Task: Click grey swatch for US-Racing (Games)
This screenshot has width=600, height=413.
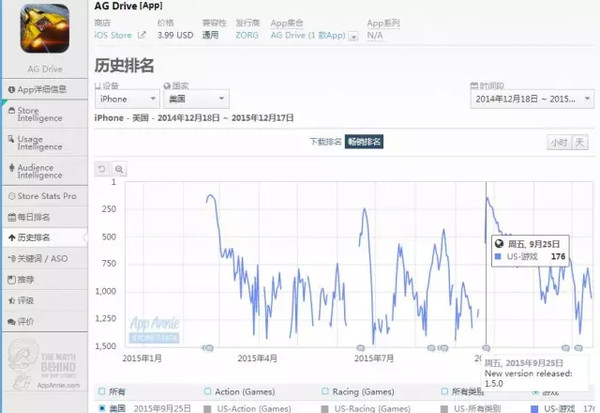Action: tap(325, 408)
